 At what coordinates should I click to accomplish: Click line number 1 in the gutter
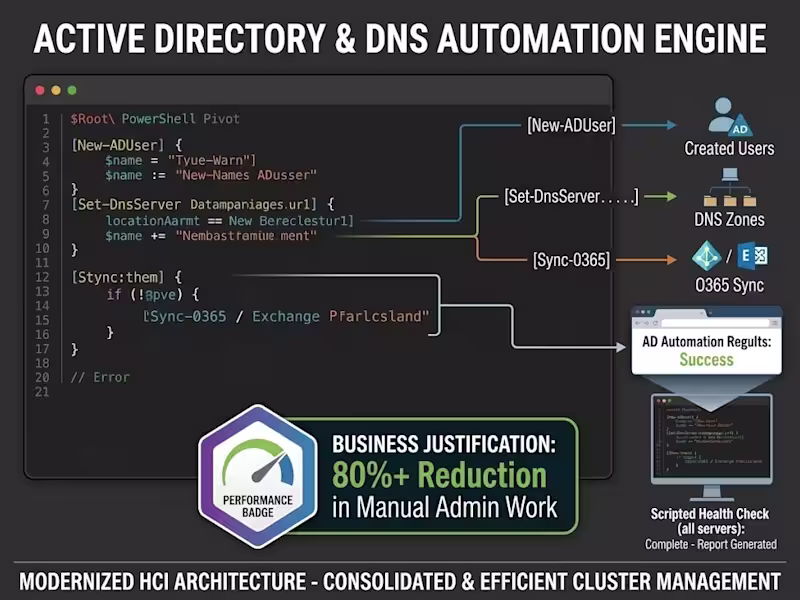coord(46,119)
